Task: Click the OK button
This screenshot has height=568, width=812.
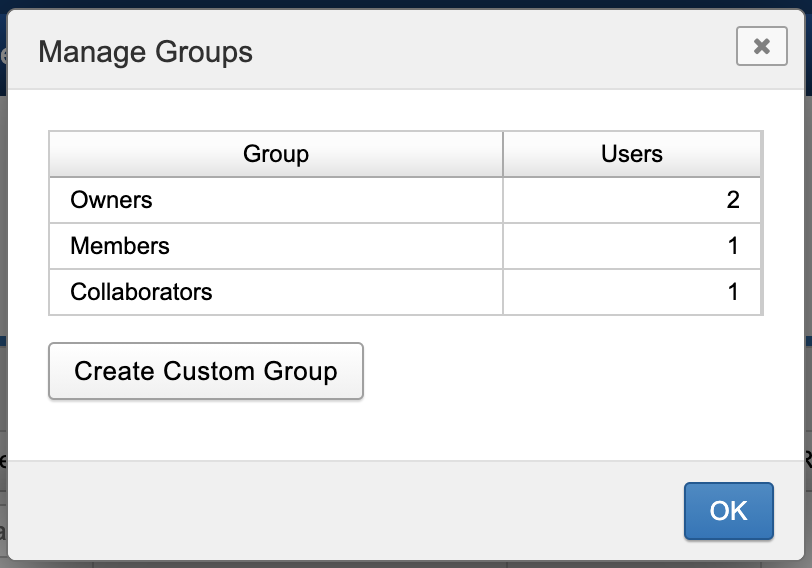Action: point(728,511)
